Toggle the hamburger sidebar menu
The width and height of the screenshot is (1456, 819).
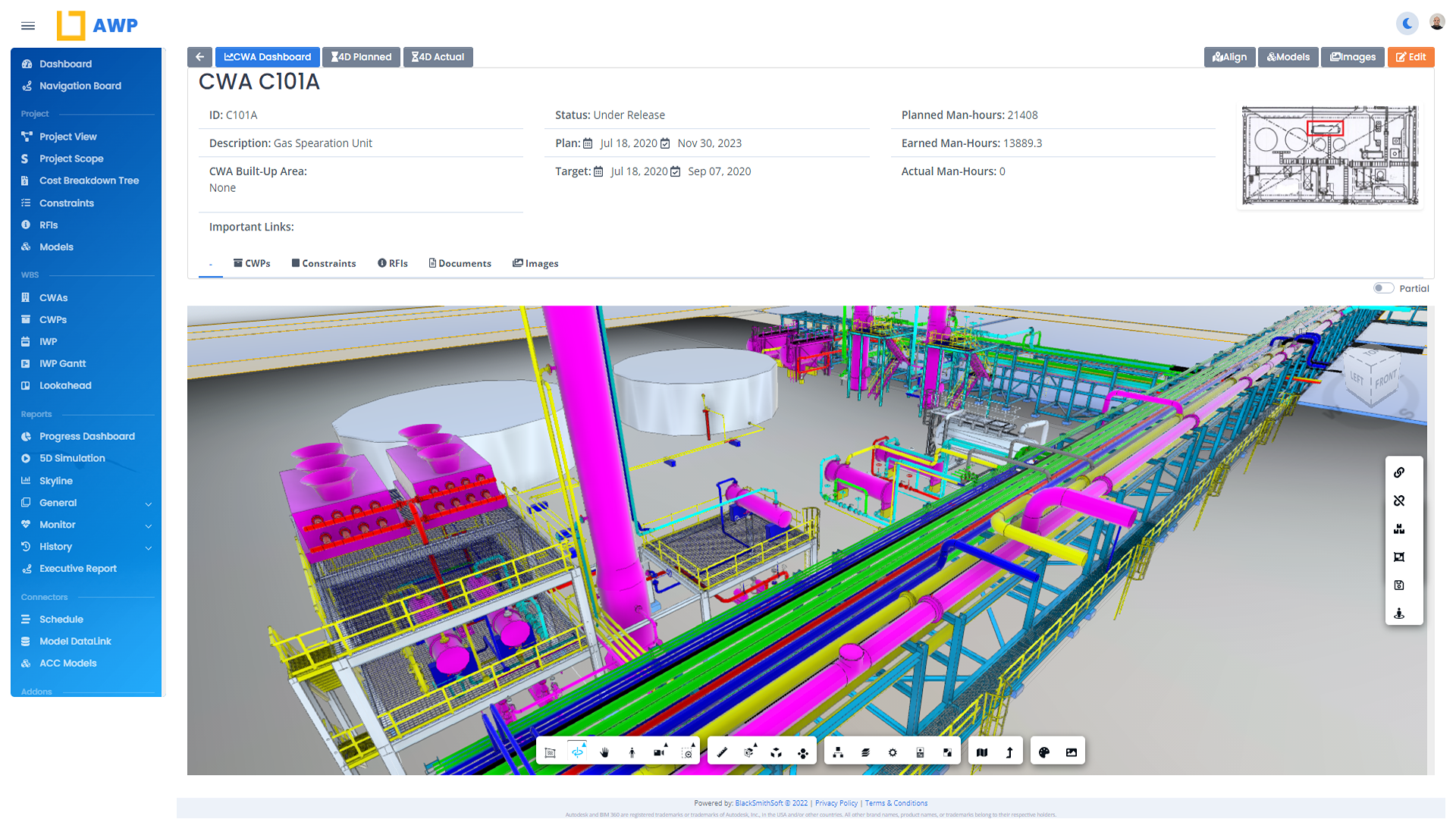[x=28, y=26]
